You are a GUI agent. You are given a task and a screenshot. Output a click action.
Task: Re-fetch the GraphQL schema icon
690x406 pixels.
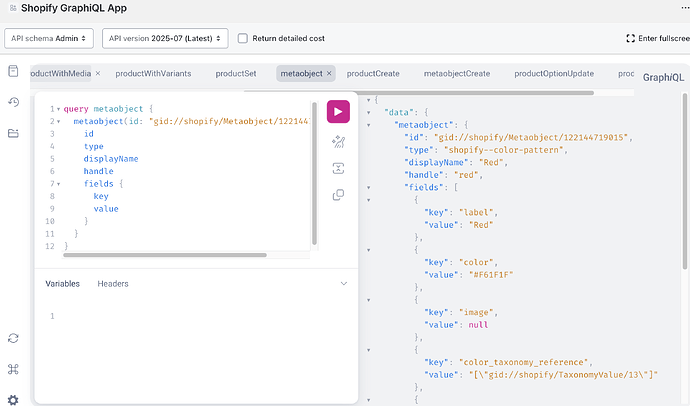13,338
